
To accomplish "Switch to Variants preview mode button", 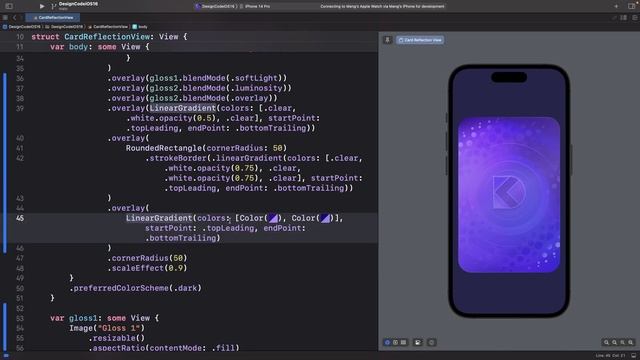I will pyautogui.click(x=403, y=342).
